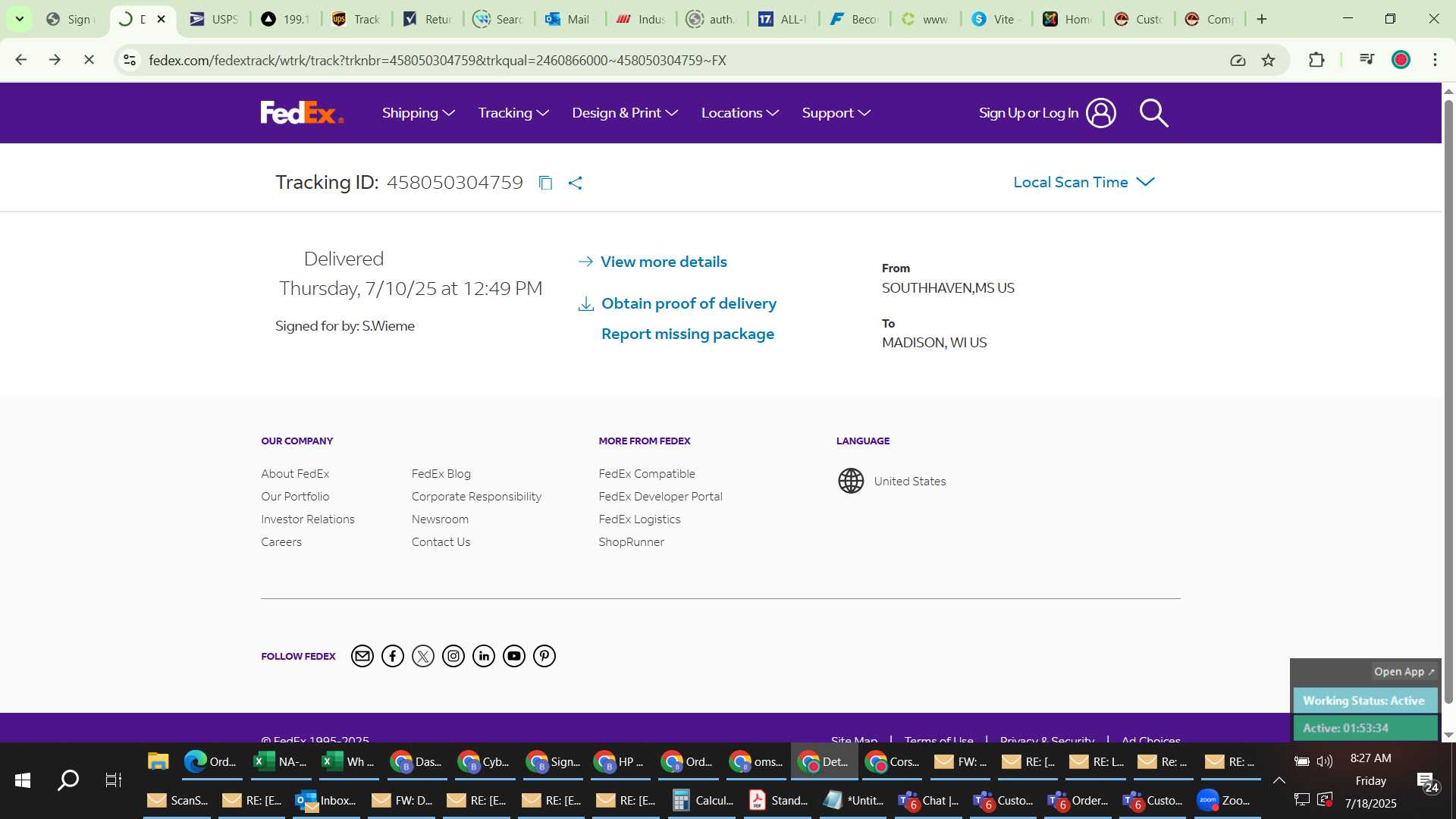The image size is (1456, 819).
Task: Open ShopRunner footer link
Action: point(631,541)
